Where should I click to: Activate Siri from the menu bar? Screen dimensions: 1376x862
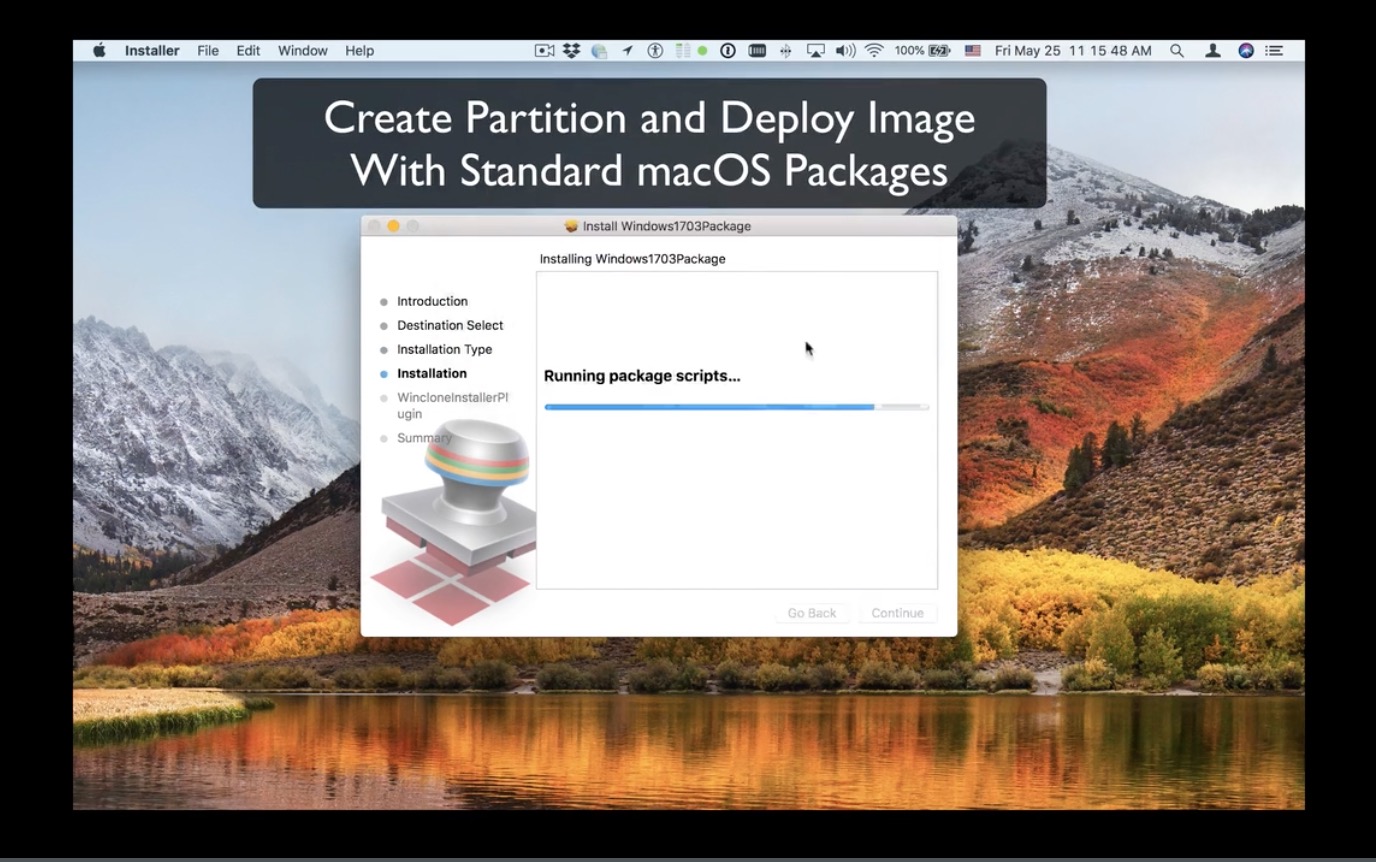(x=1246, y=50)
